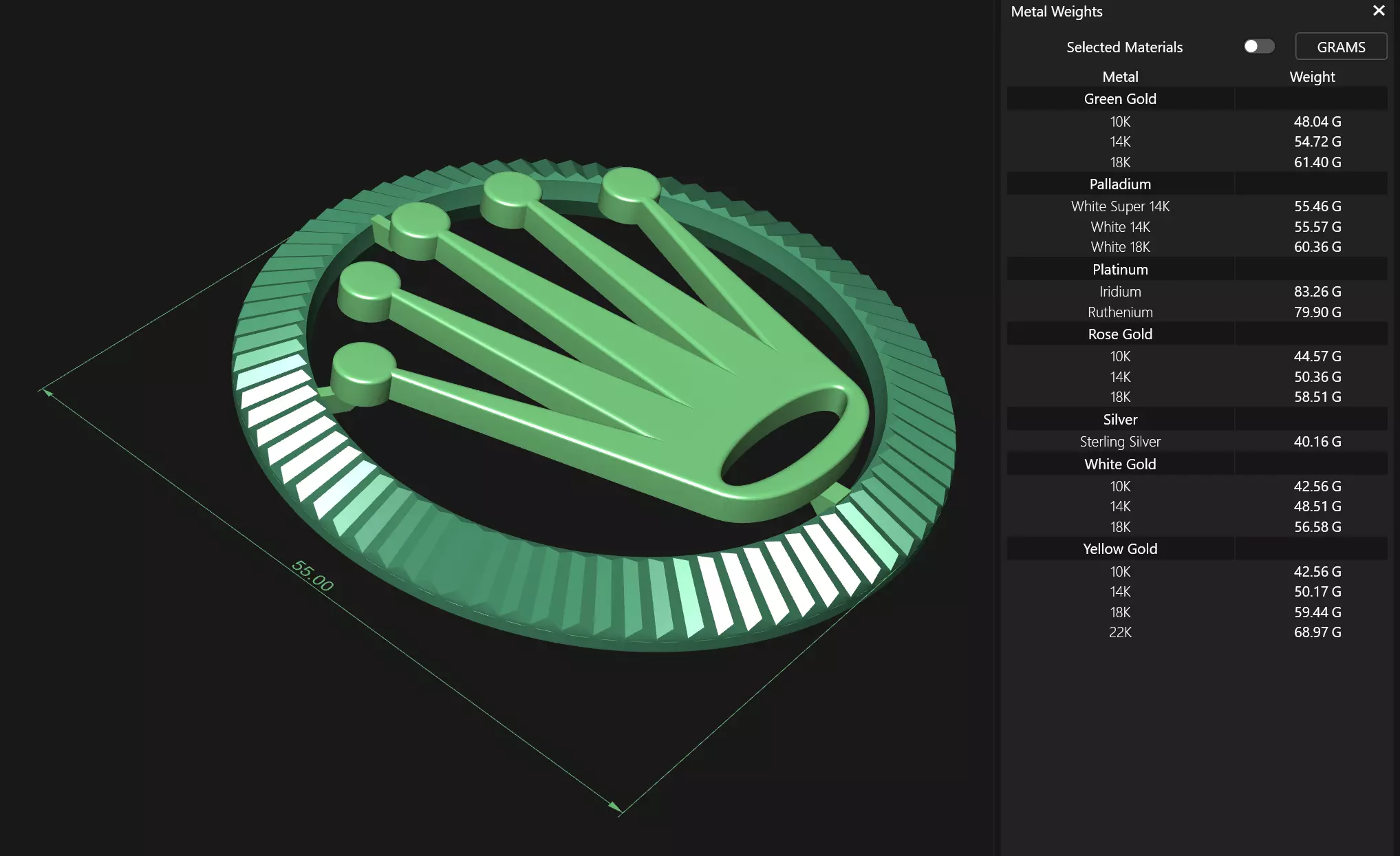The image size is (1400, 856).
Task: Click the 56.58 G White Gold weight
Action: click(1317, 527)
